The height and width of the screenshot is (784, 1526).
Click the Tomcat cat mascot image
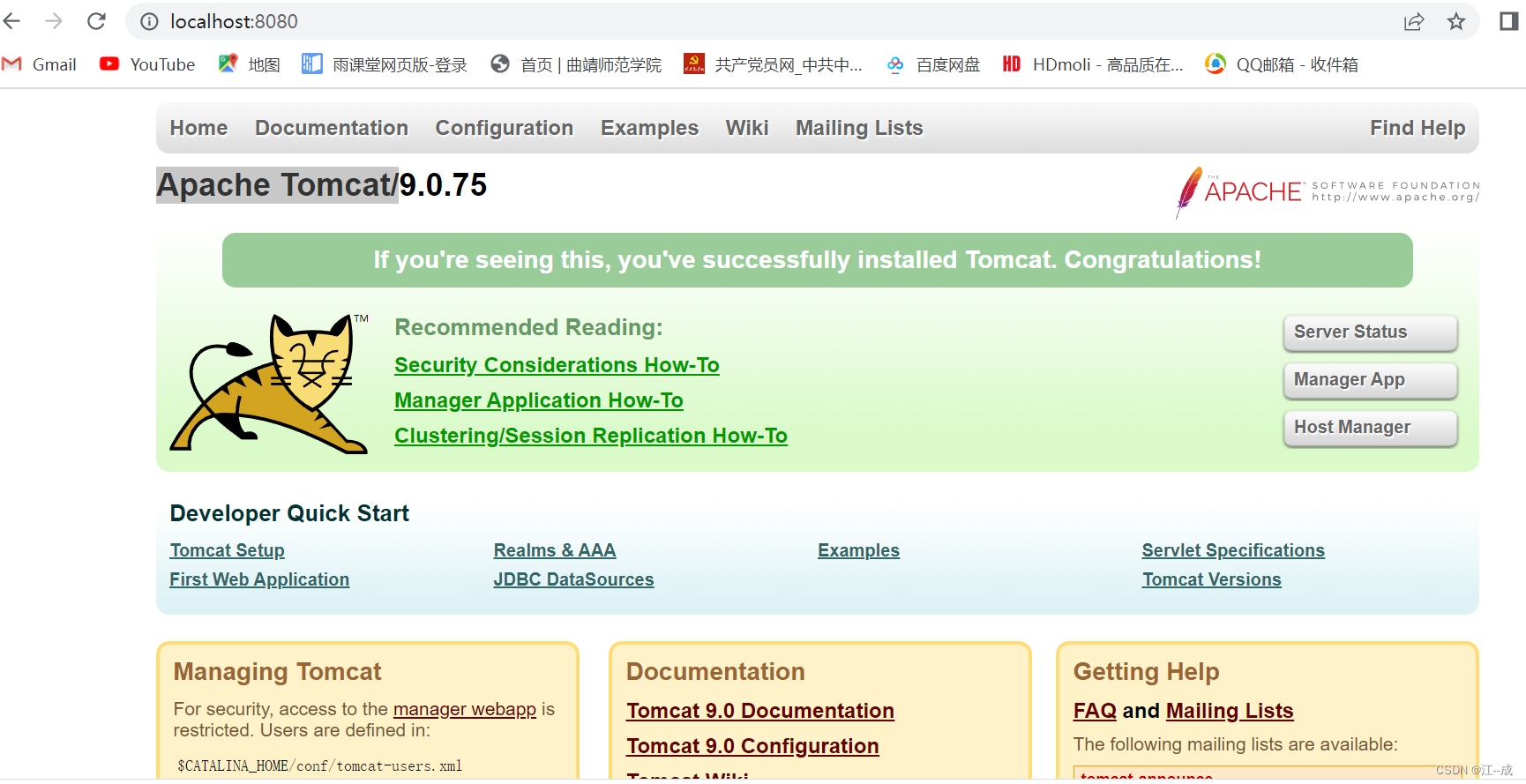tap(269, 384)
